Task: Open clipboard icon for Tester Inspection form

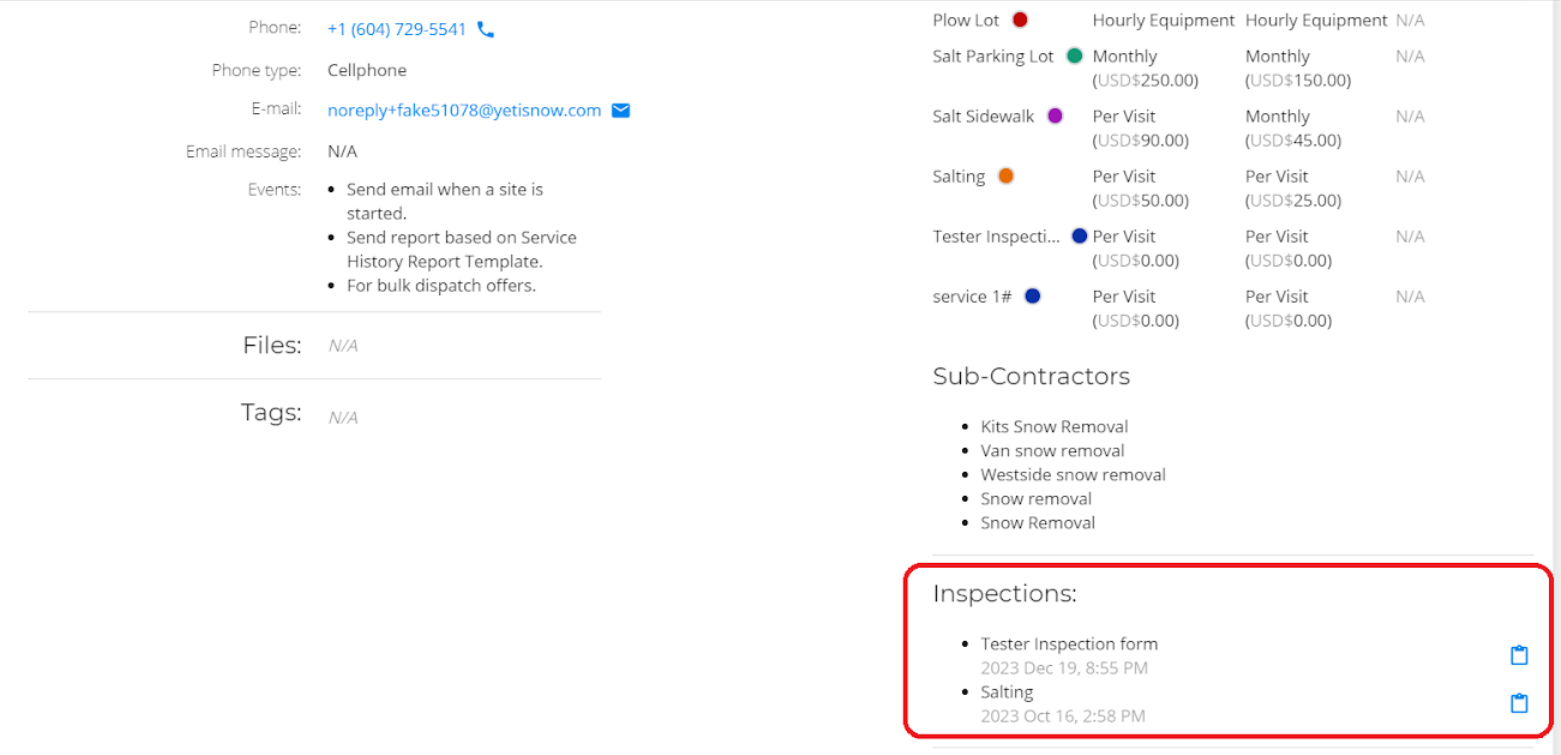Action: 1519,656
